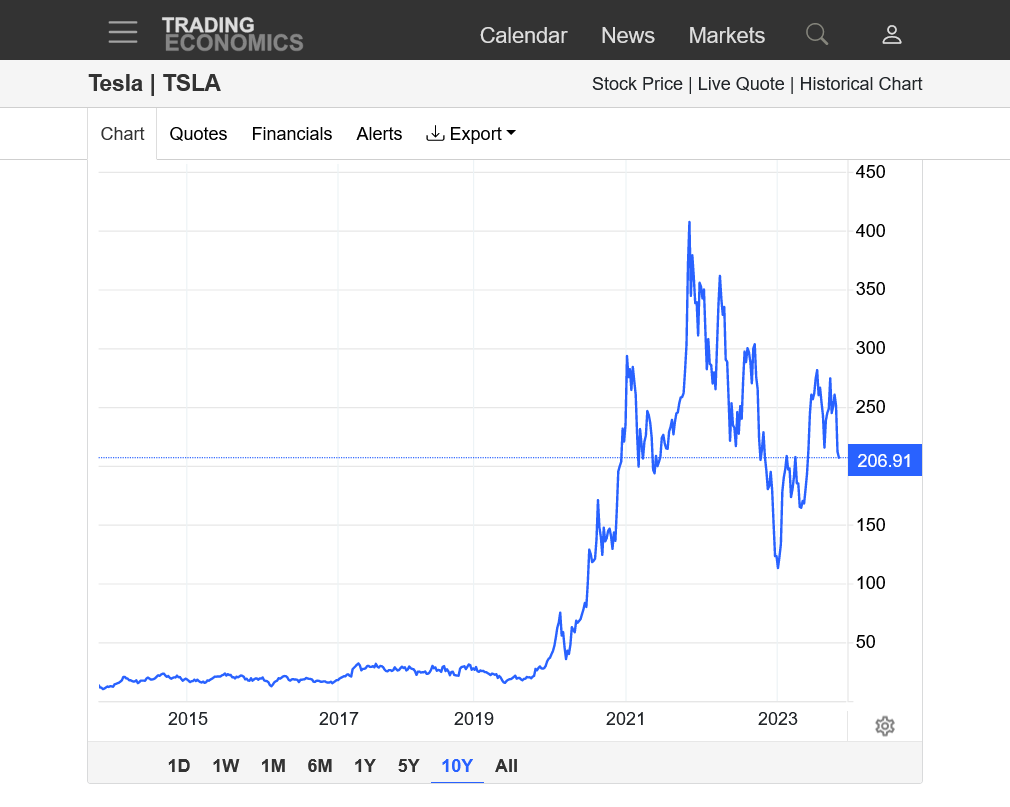Click the 206.91 current price label

(884, 461)
